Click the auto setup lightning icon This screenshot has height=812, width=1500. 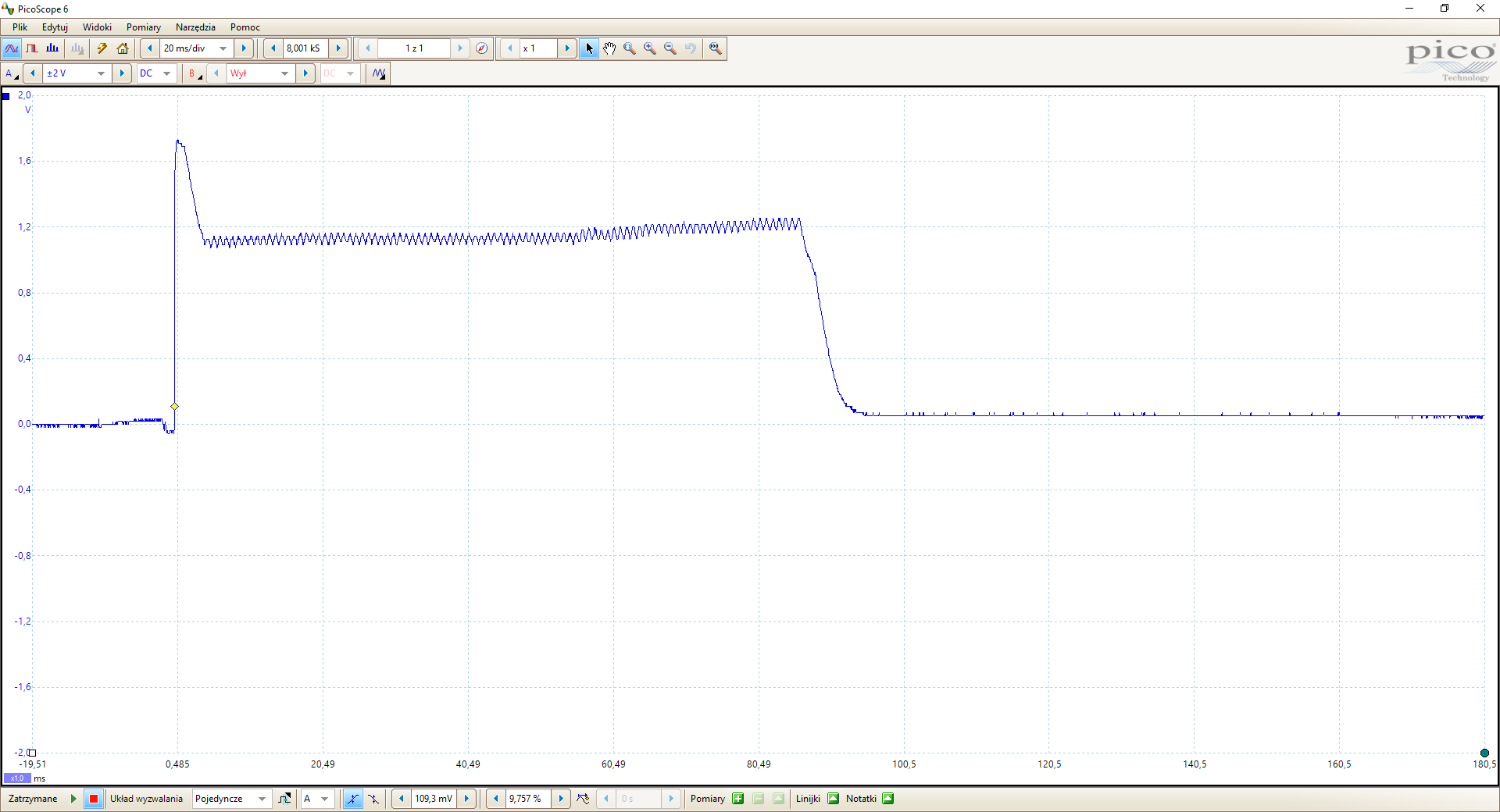pos(102,48)
